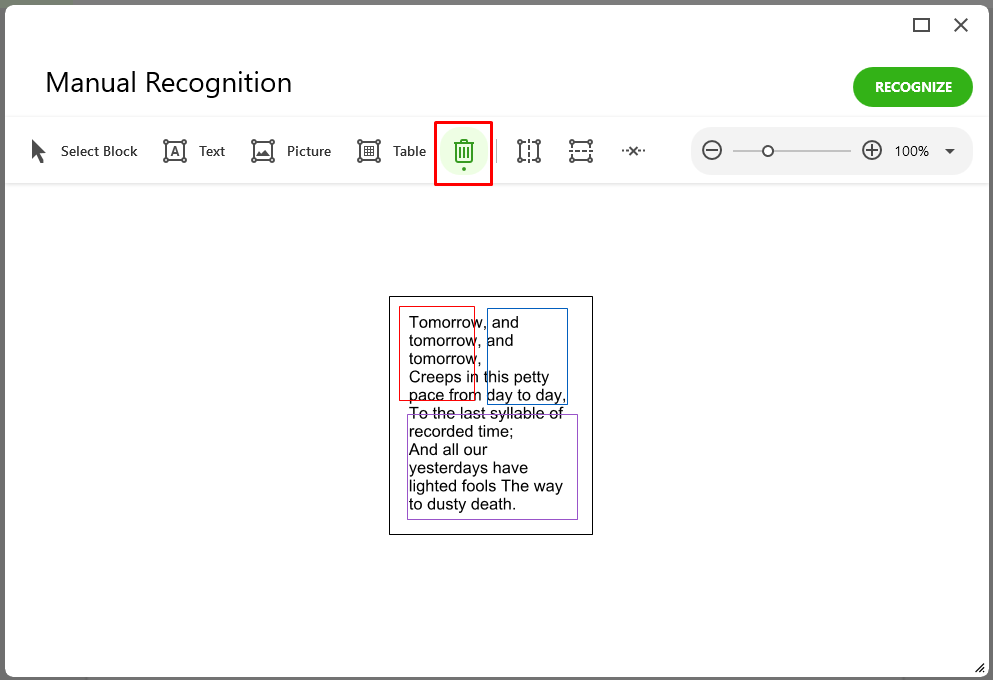
Task: Click the line "And all our"
Action: pos(448,450)
